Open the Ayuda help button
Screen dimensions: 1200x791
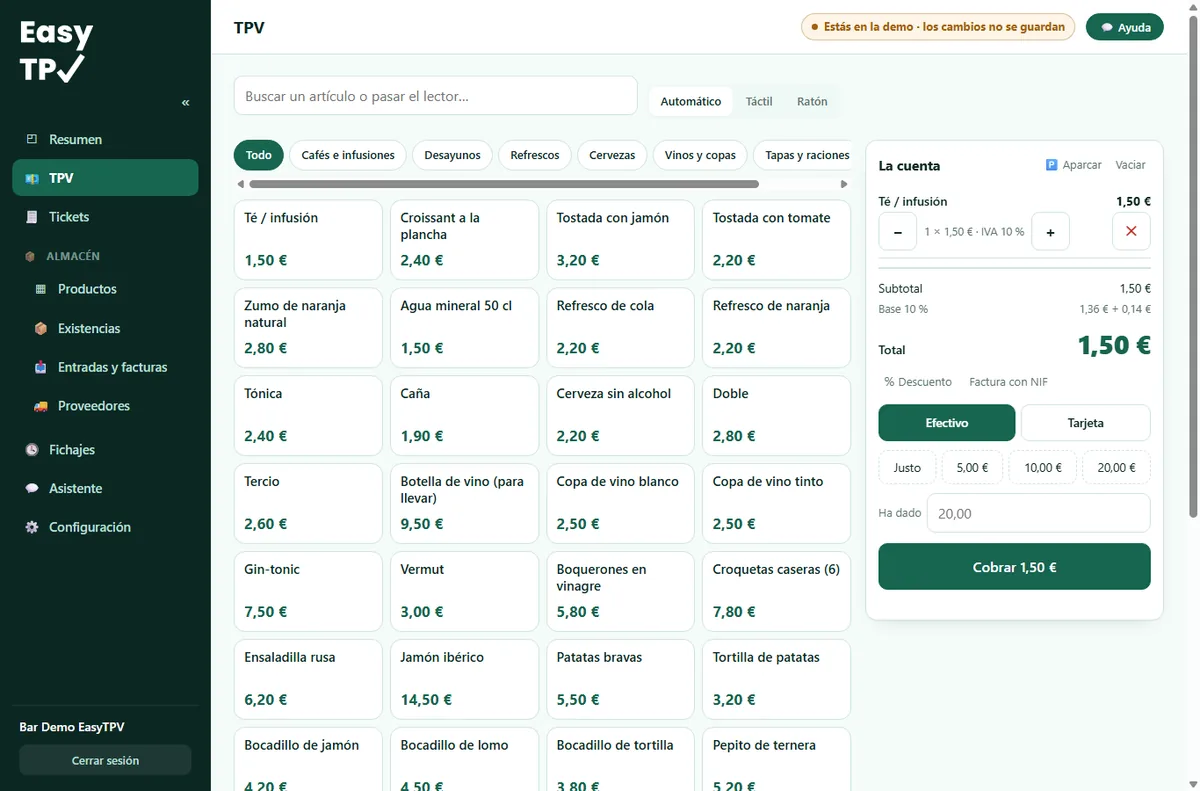pyautogui.click(x=1125, y=27)
